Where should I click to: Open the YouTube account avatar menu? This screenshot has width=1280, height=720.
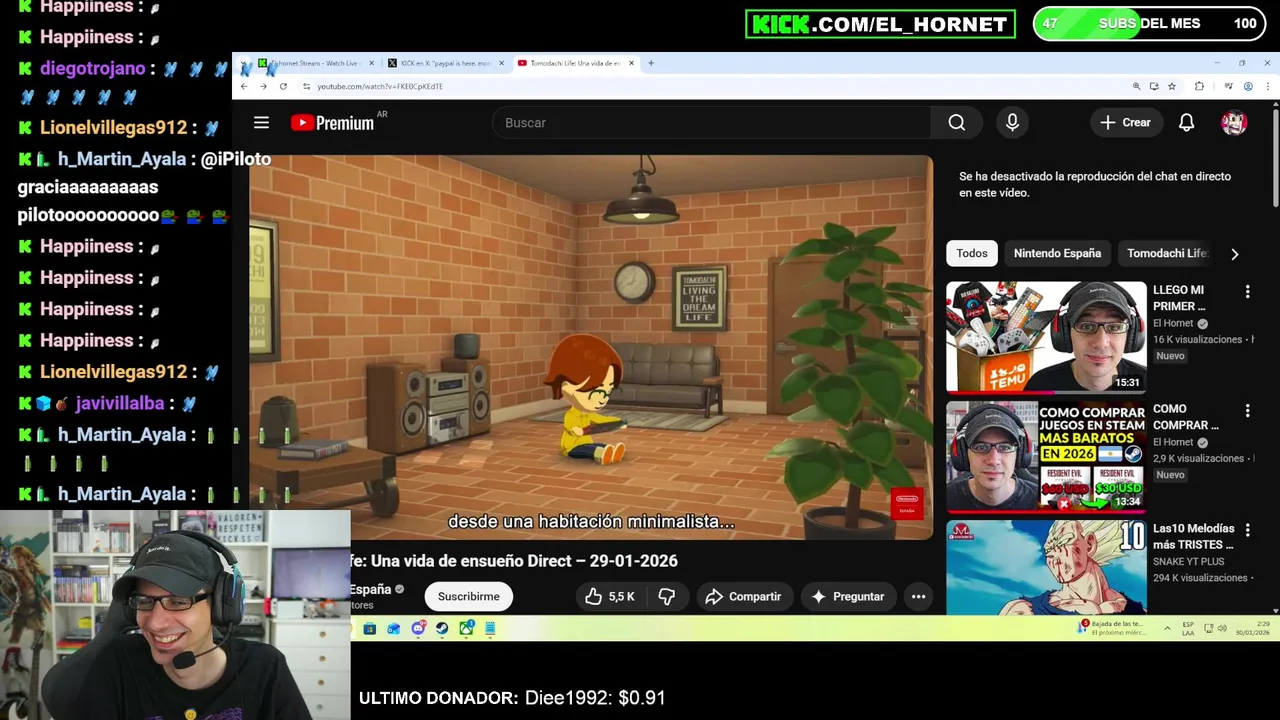tap(1234, 122)
